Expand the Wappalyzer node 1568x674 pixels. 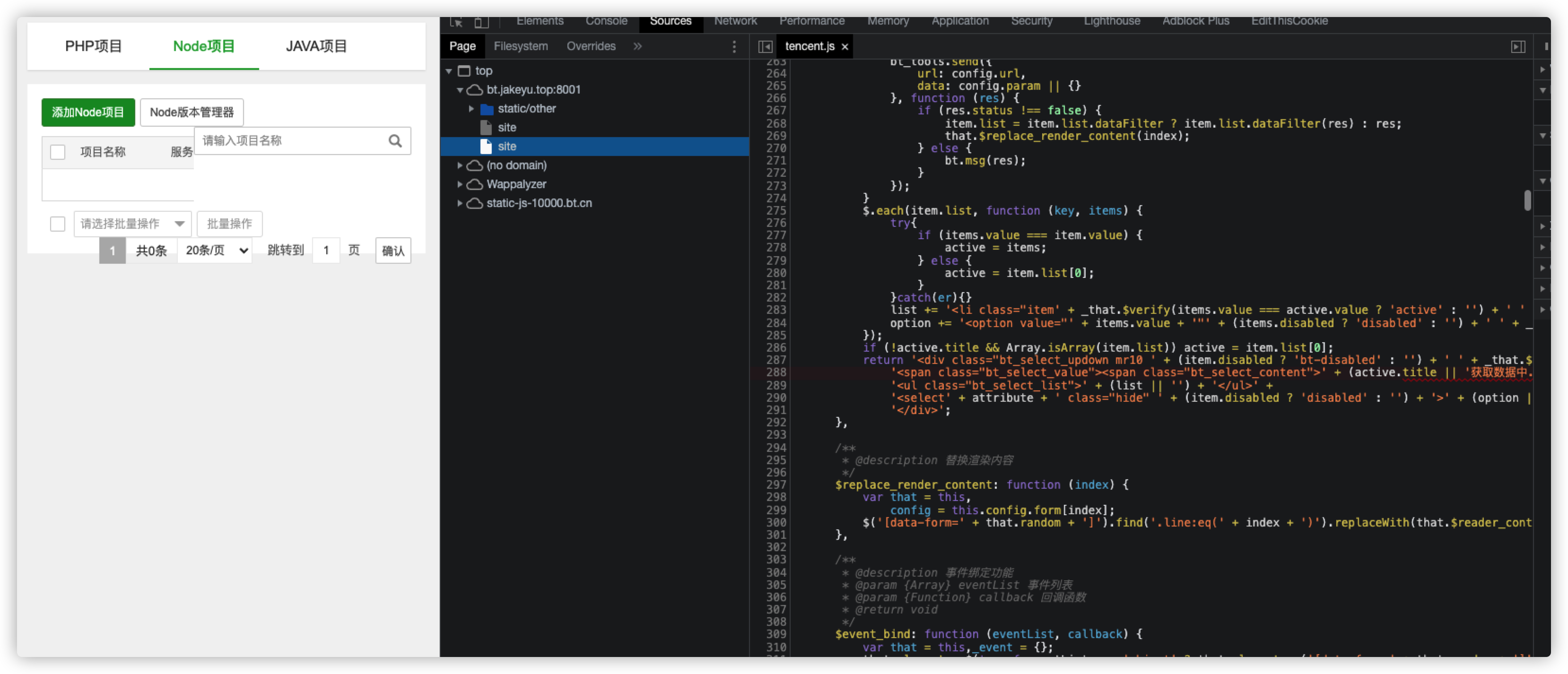click(460, 184)
